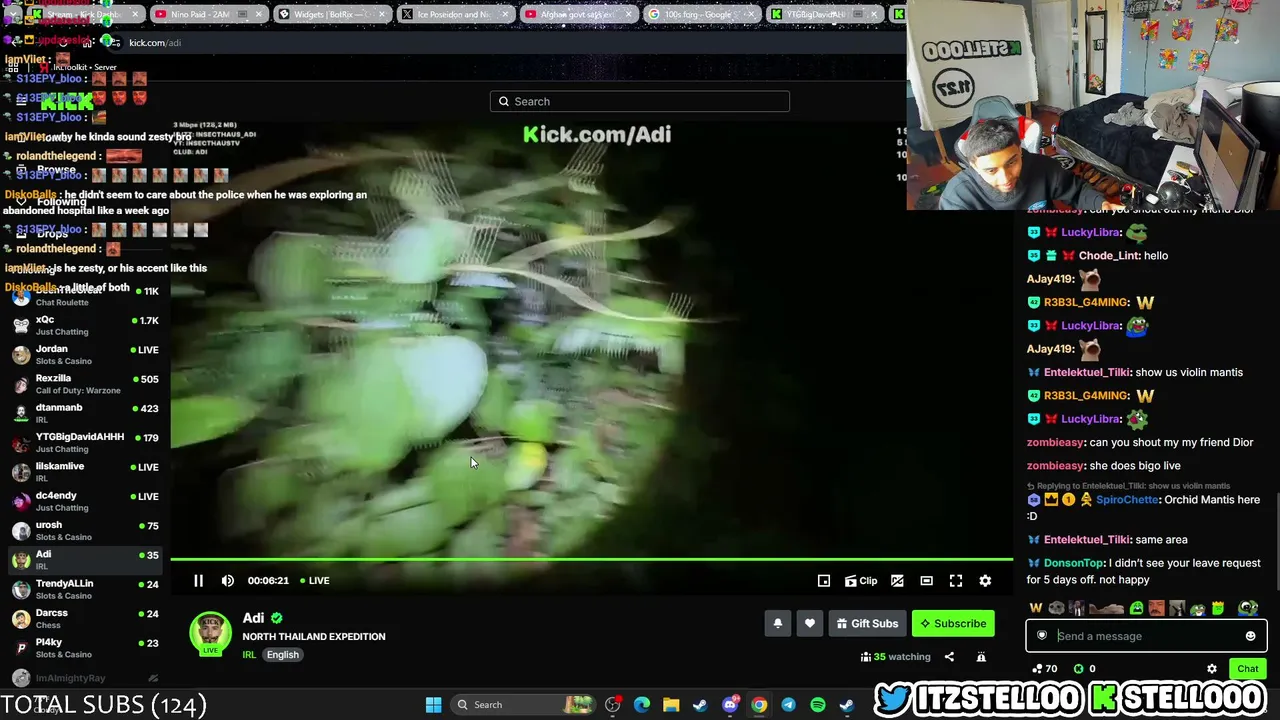Open Telegram from taskbar
Screen dimensions: 1280x720
(x=788, y=705)
